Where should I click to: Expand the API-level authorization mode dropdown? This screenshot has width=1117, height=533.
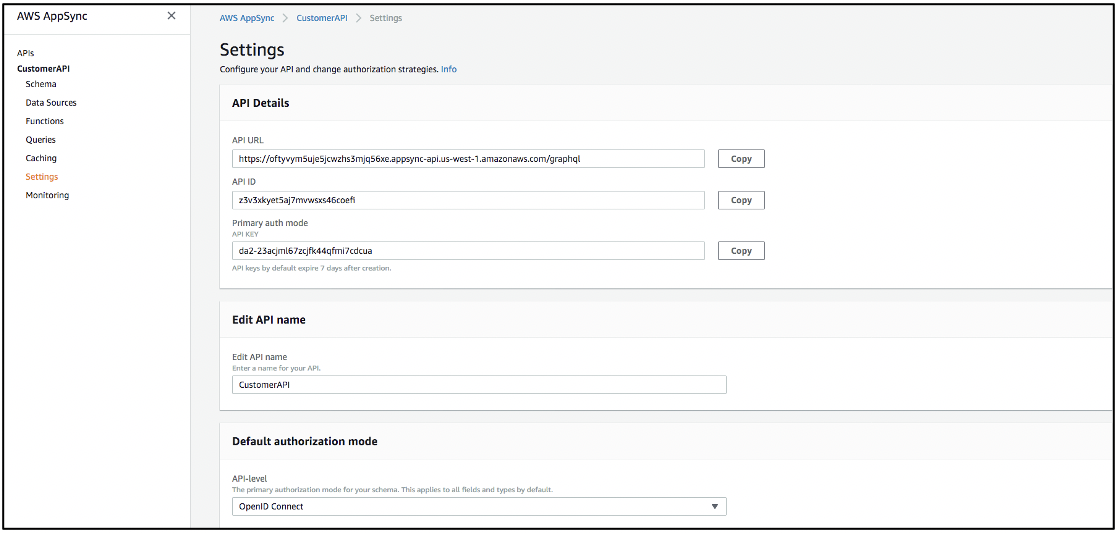479,506
